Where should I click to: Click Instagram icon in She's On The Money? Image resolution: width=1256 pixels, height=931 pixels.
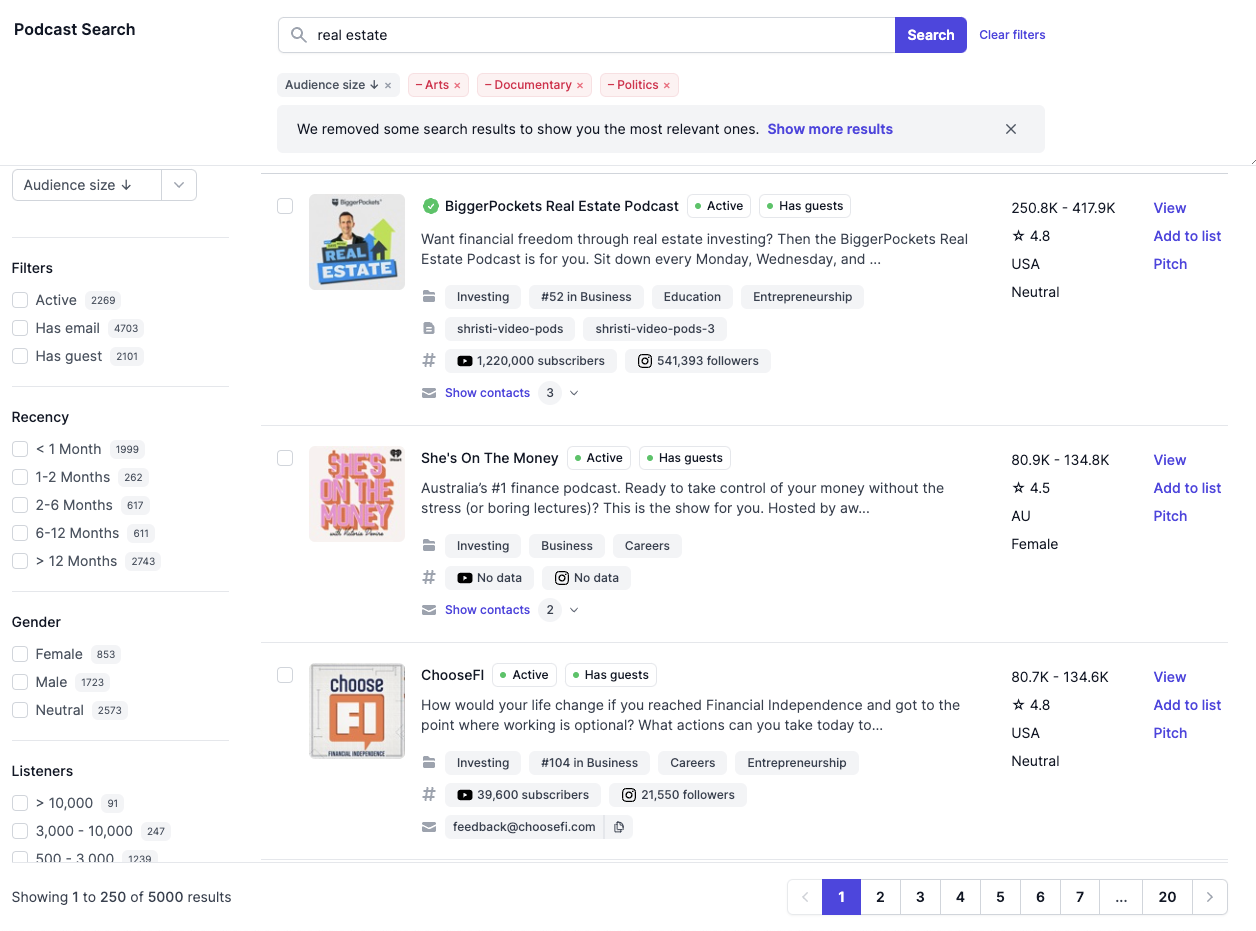562,578
